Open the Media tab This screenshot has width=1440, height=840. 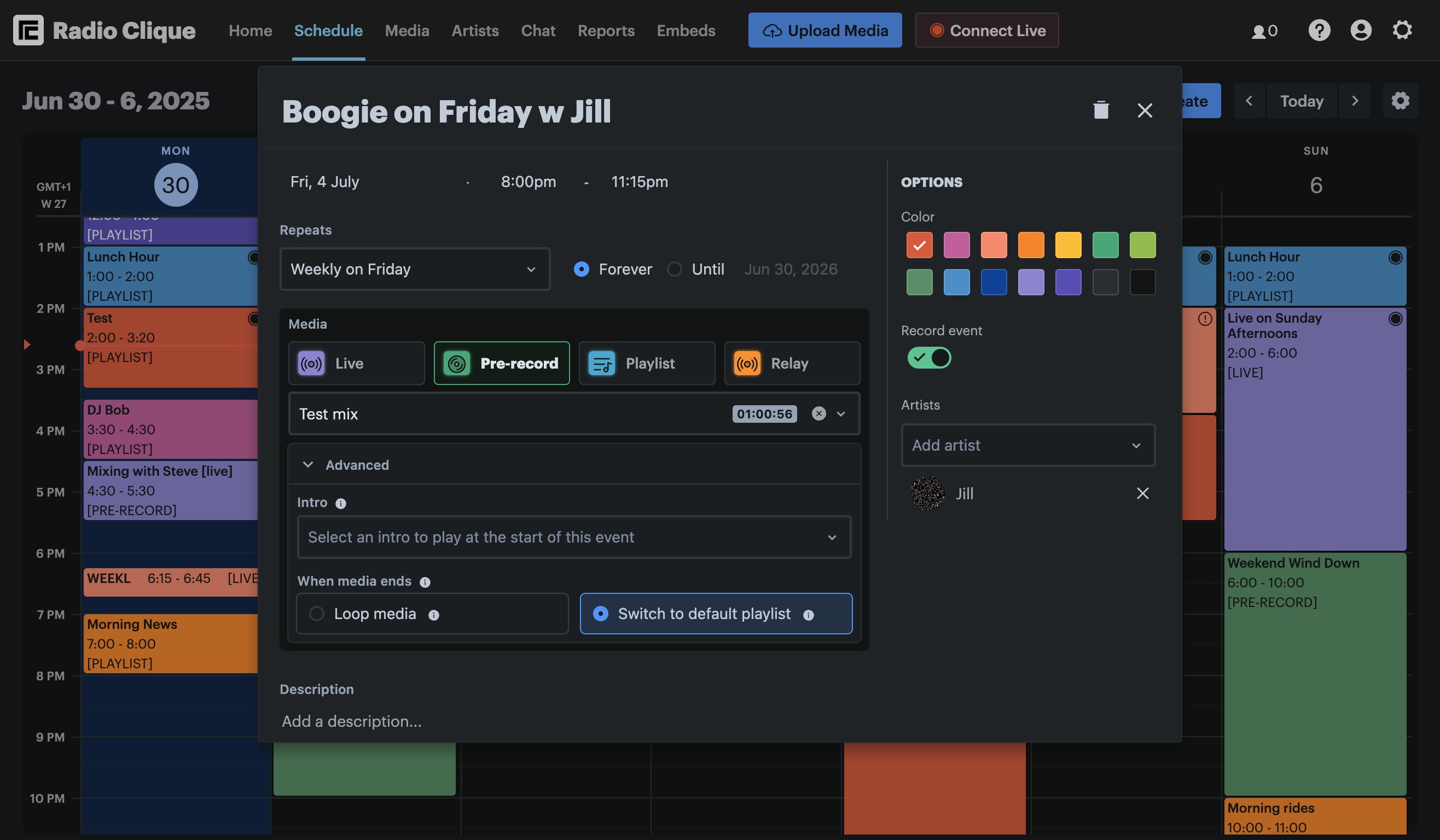[407, 30]
